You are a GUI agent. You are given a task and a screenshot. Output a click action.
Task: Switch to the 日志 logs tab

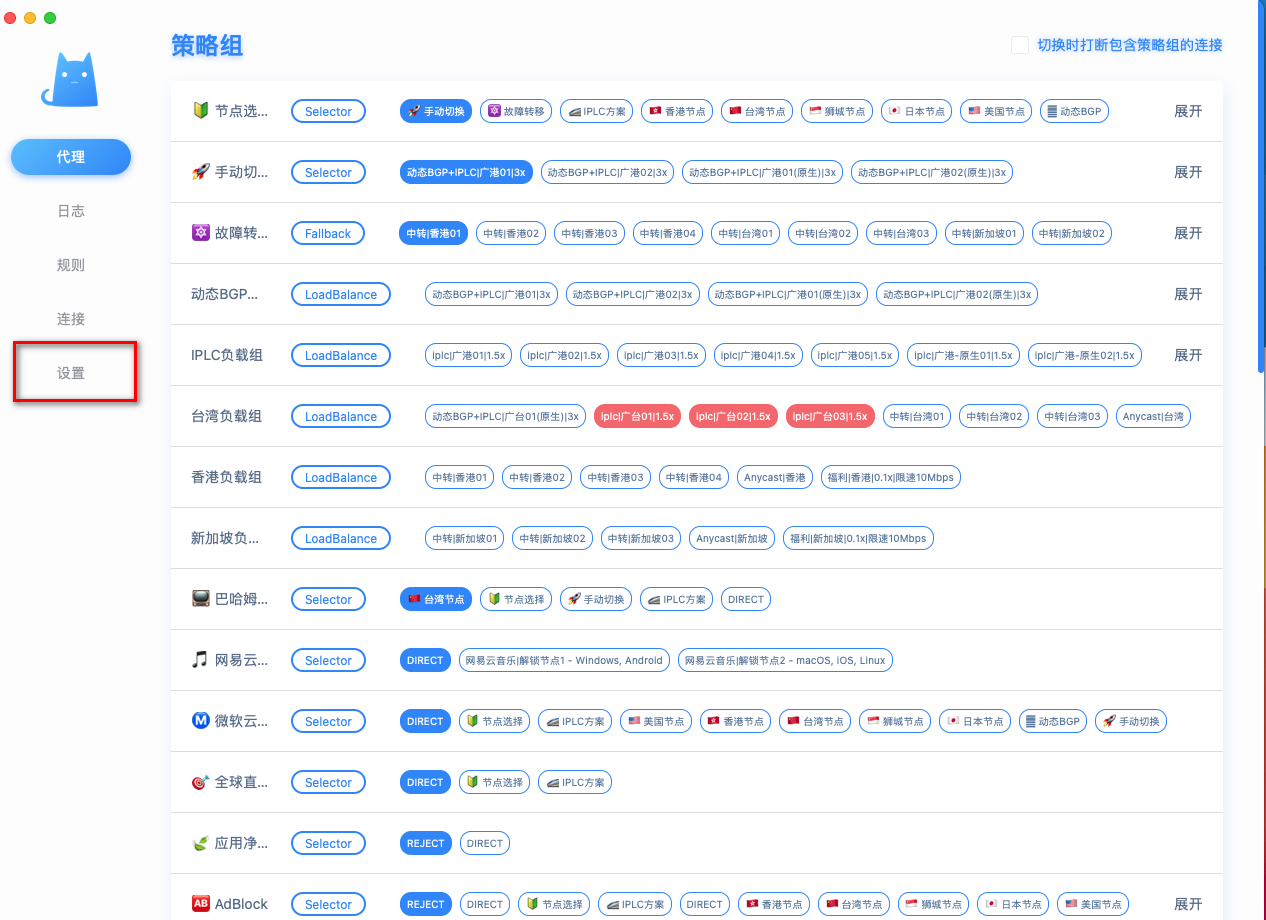click(71, 211)
